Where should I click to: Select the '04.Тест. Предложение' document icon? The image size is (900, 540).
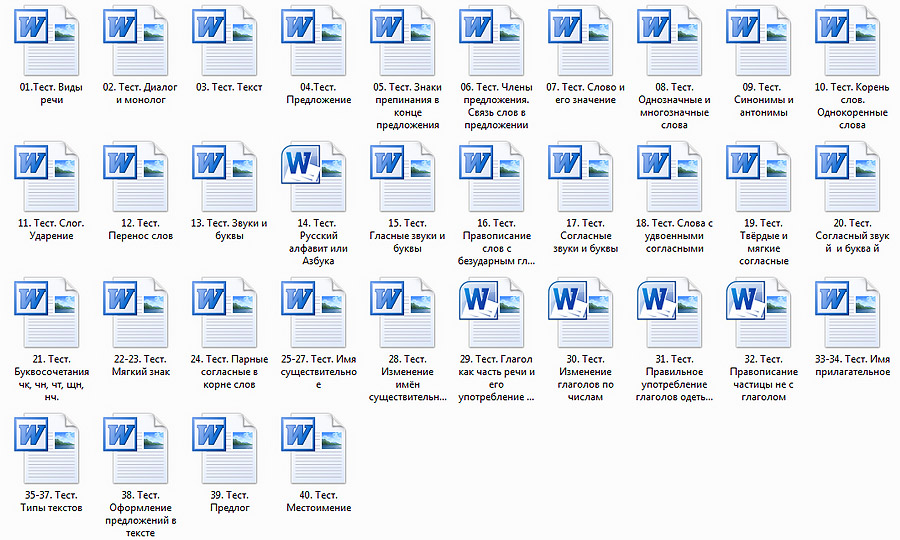click(x=314, y=41)
